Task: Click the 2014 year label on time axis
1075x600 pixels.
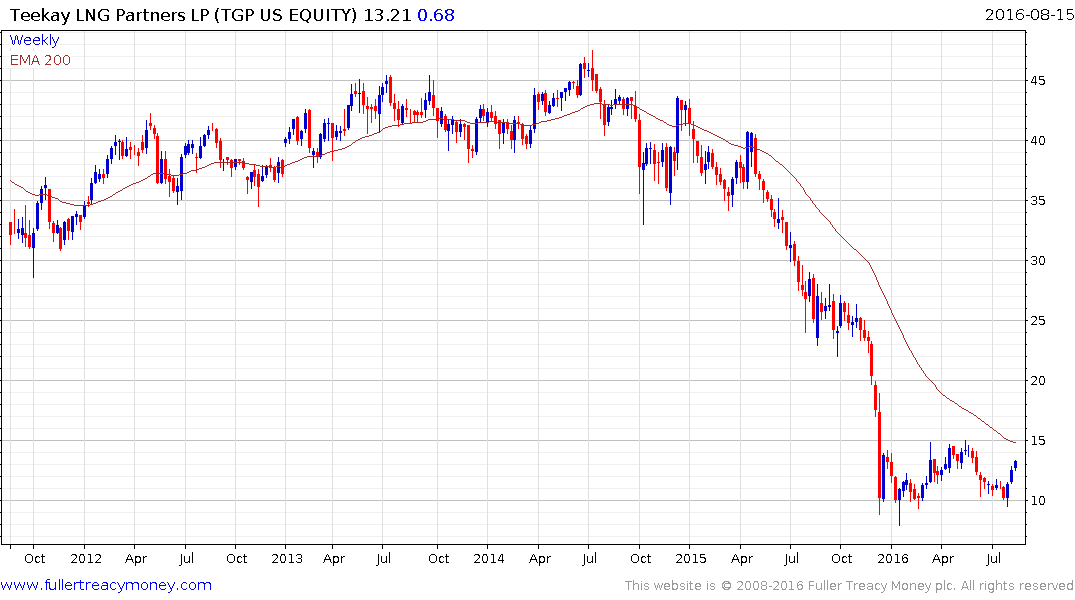Action: click(x=488, y=558)
